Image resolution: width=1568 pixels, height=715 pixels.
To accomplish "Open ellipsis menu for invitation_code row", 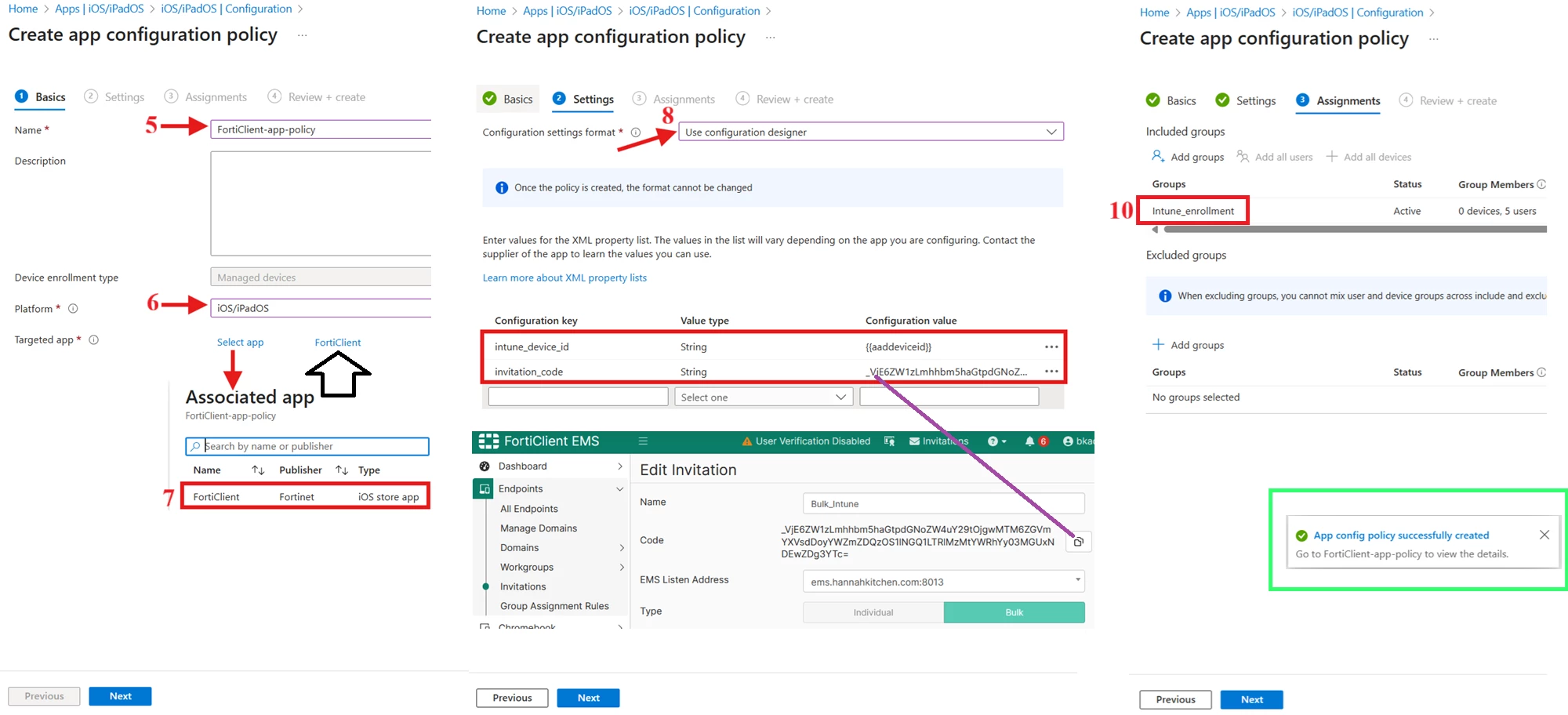I will pos(1051,372).
